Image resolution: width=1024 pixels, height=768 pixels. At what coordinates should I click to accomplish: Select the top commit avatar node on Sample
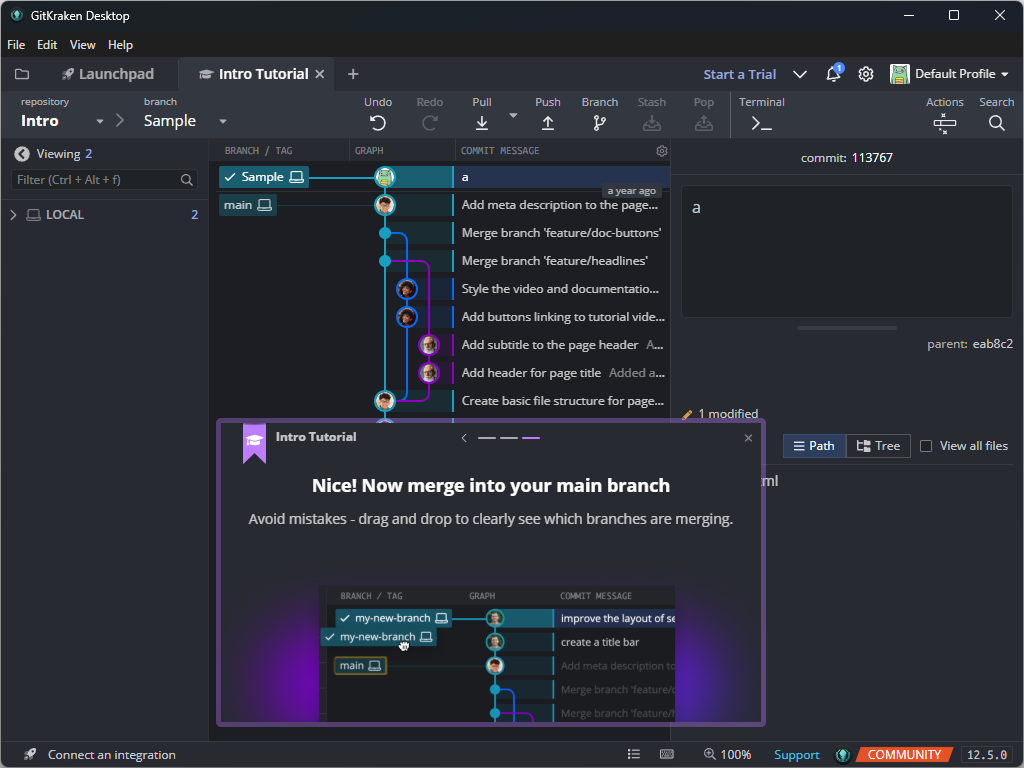pyautogui.click(x=385, y=177)
